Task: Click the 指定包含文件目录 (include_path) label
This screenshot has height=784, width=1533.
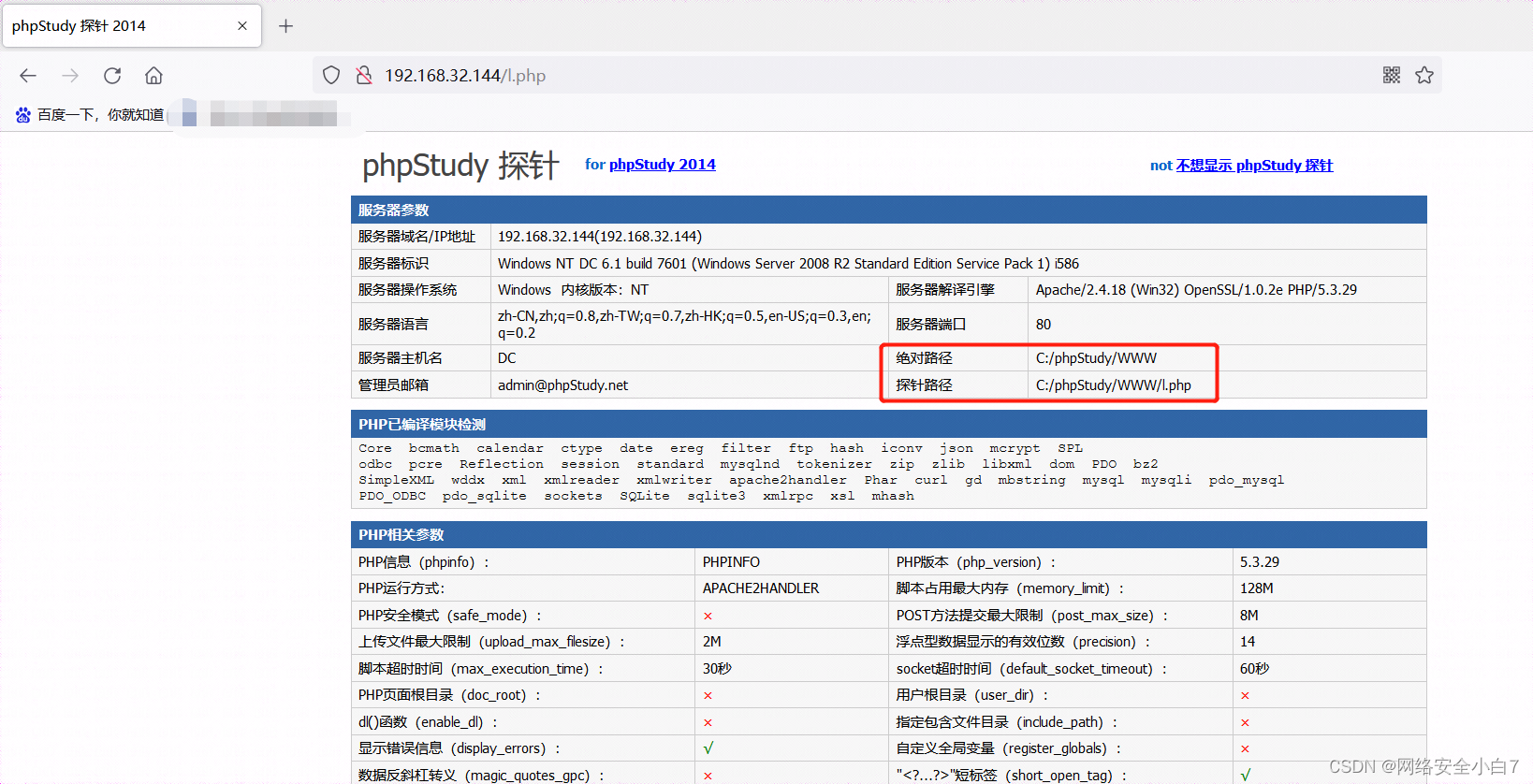Action: [1007, 722]
